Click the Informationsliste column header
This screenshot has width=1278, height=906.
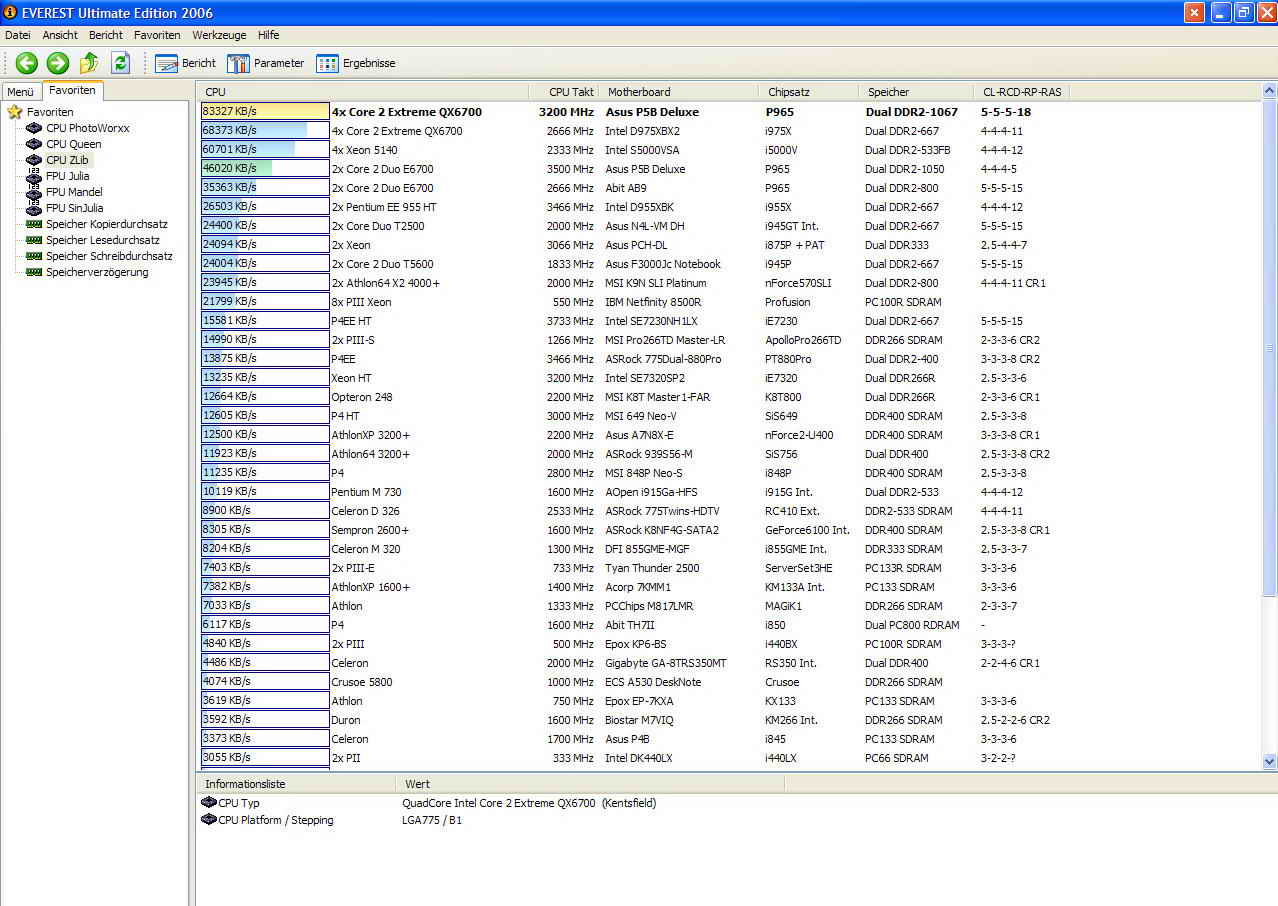296,784
